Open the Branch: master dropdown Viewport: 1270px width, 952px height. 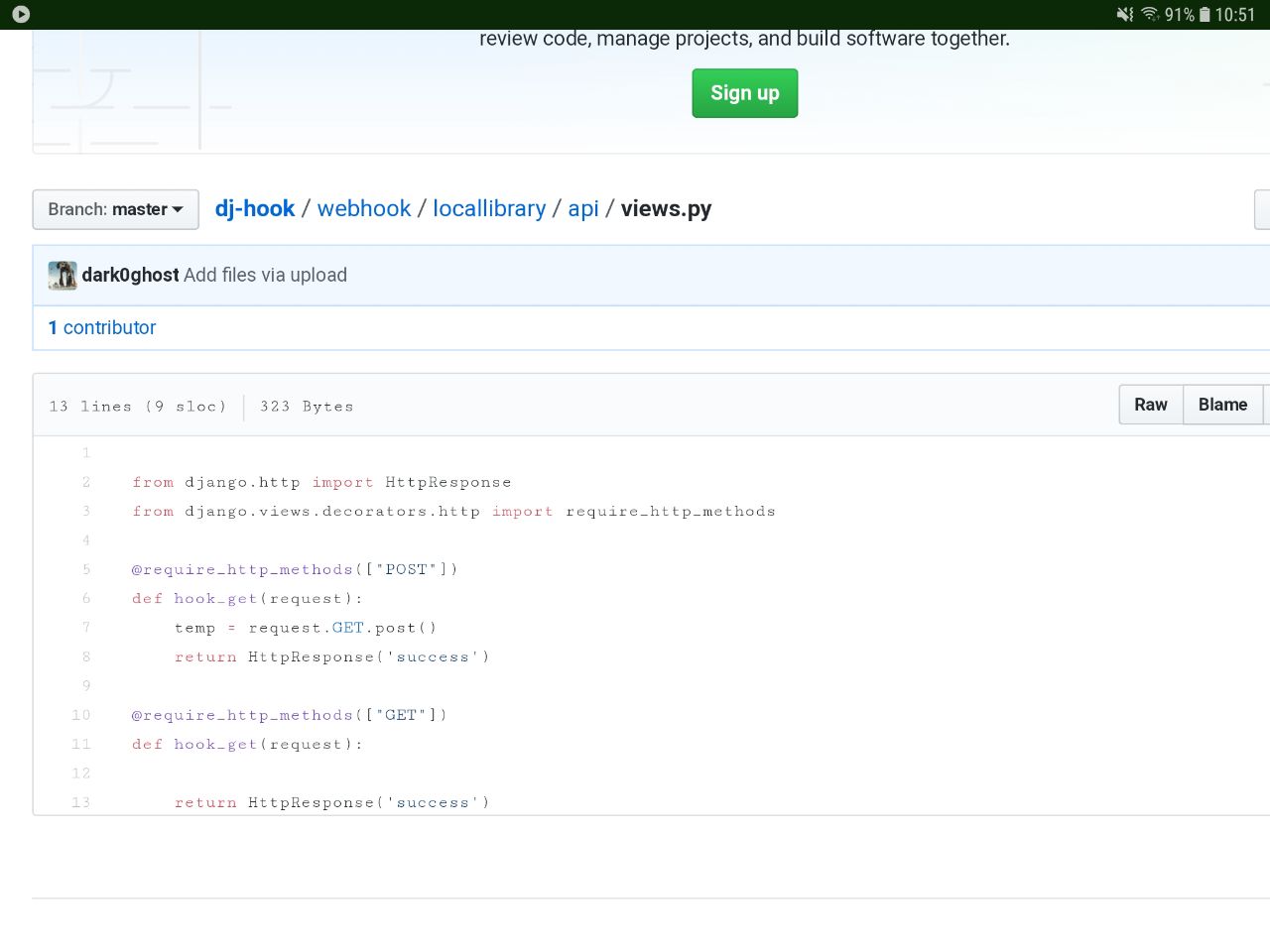[116, 209]
